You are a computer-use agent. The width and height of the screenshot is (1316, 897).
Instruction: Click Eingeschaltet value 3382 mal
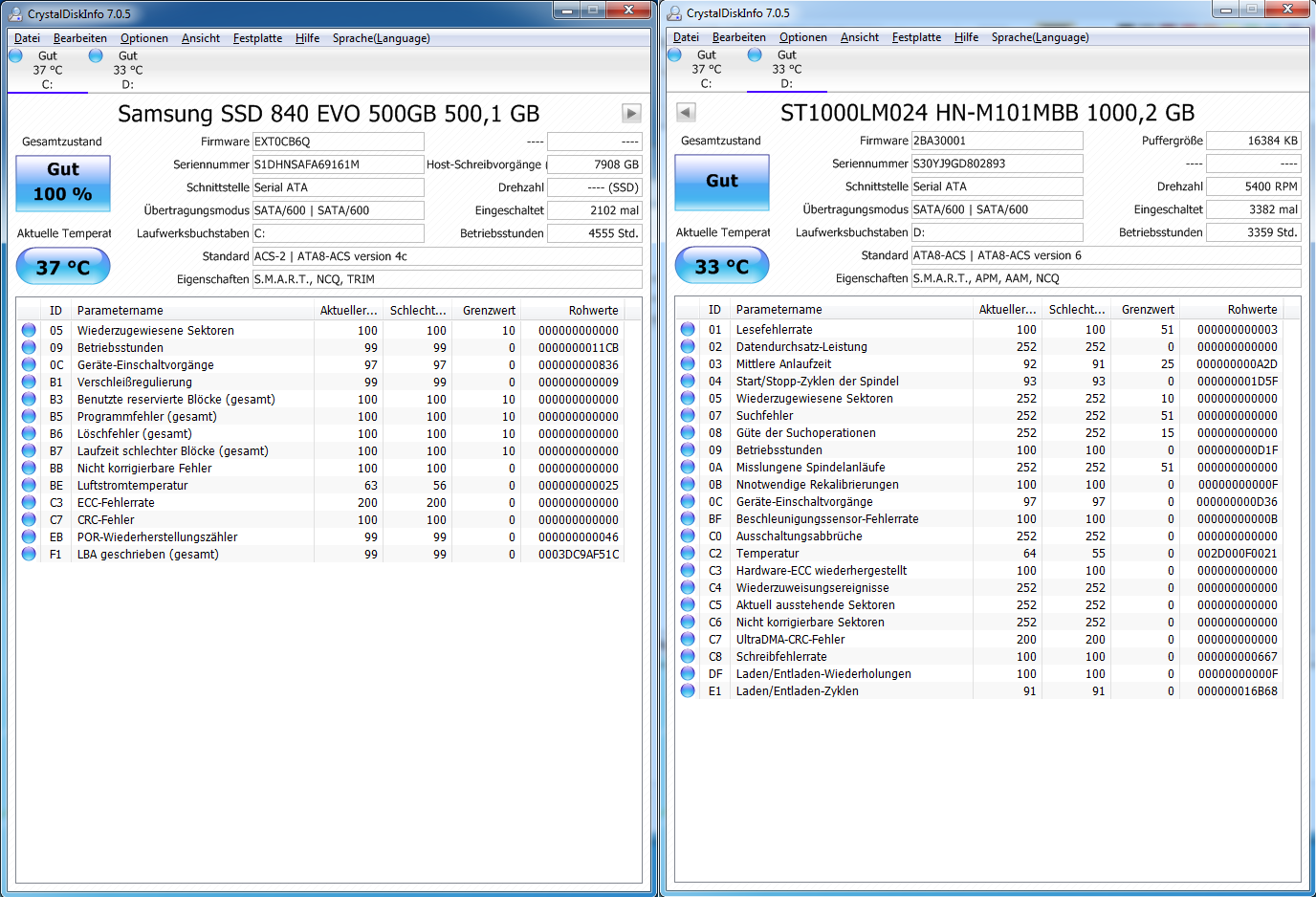[x=1254, y=209]
